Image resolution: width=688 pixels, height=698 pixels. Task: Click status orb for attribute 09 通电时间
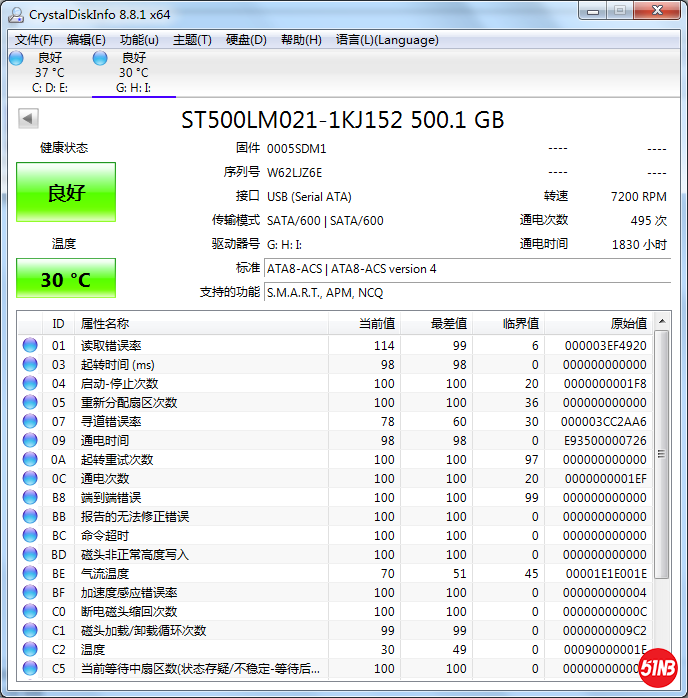pyautogui.click(x=30, y=441)
